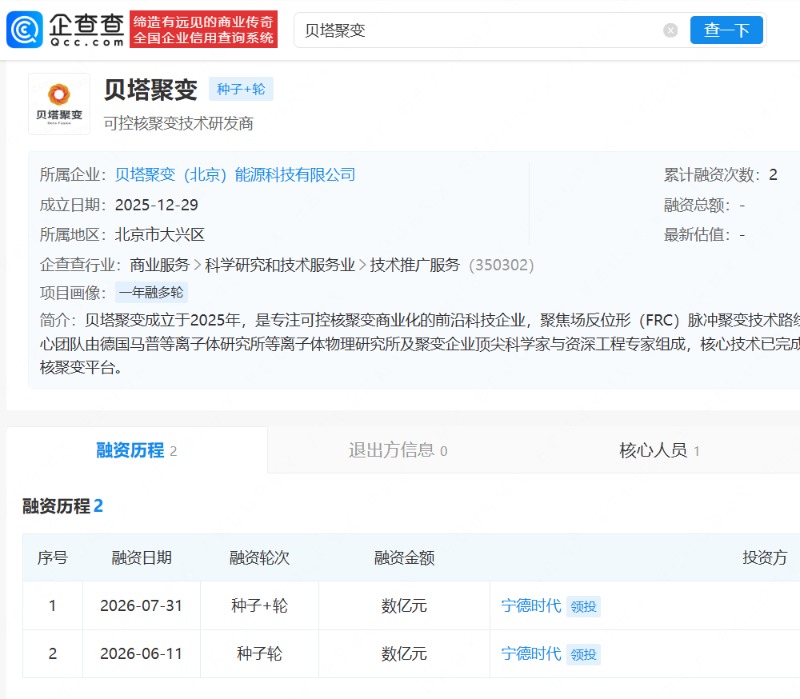The width and height of the screenshot is (800, 699).
Task: Open 贝塔聚变（北京）能源科技有限公司 company link
Action: (235, 175)
